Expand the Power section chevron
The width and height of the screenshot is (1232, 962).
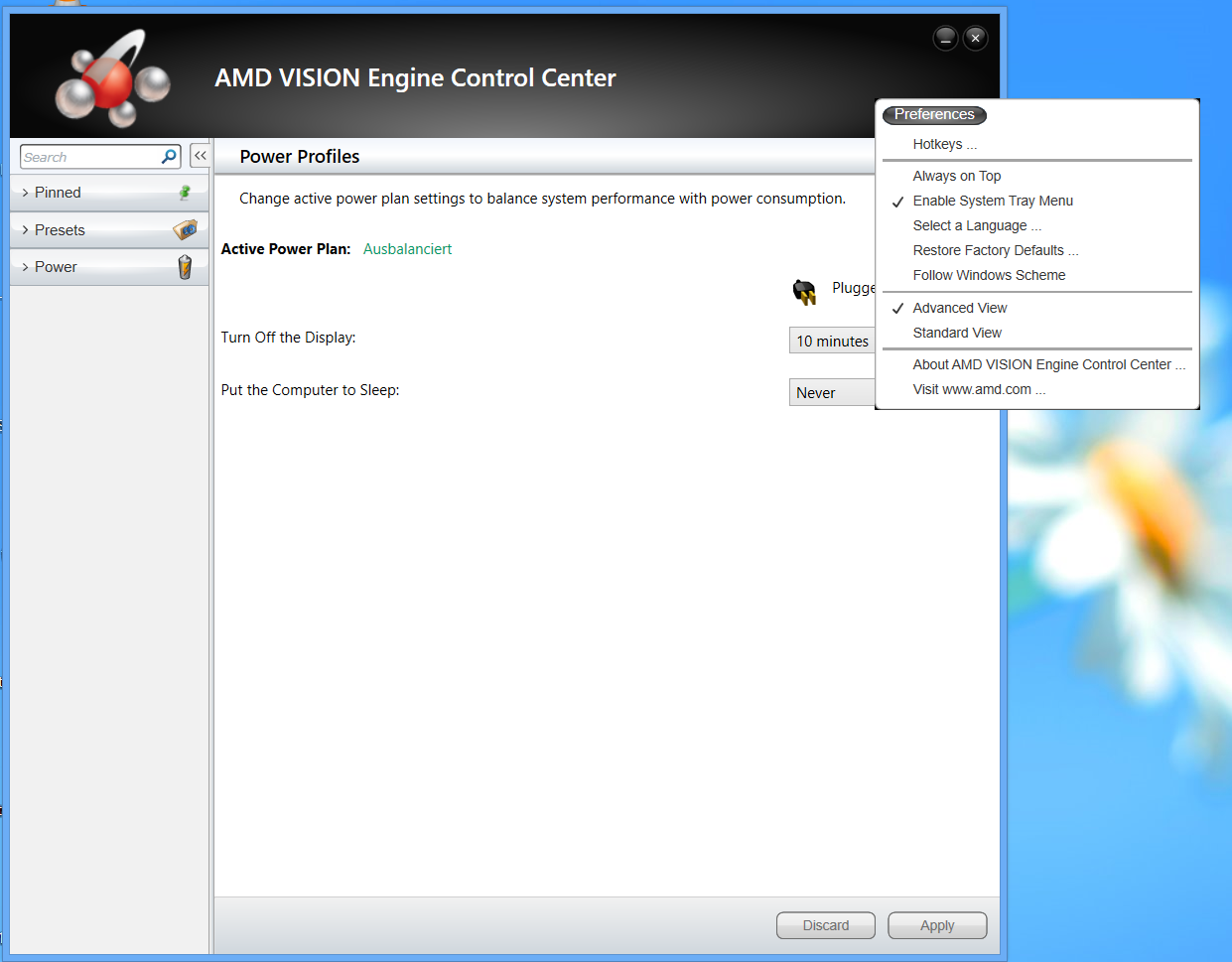[25, 267]
